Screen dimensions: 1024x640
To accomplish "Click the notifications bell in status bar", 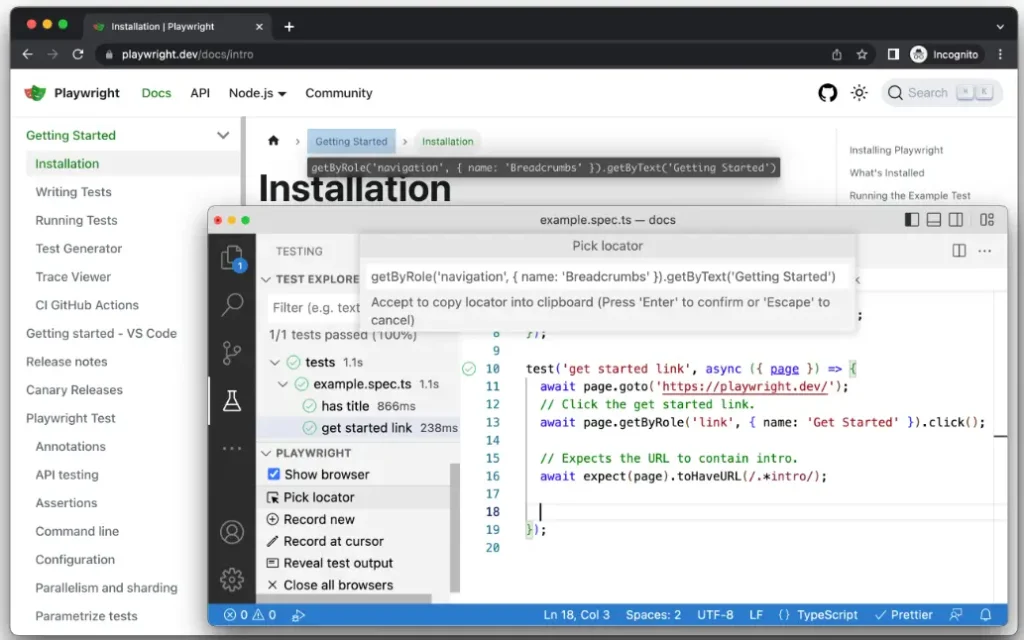I will click(986, 615).
